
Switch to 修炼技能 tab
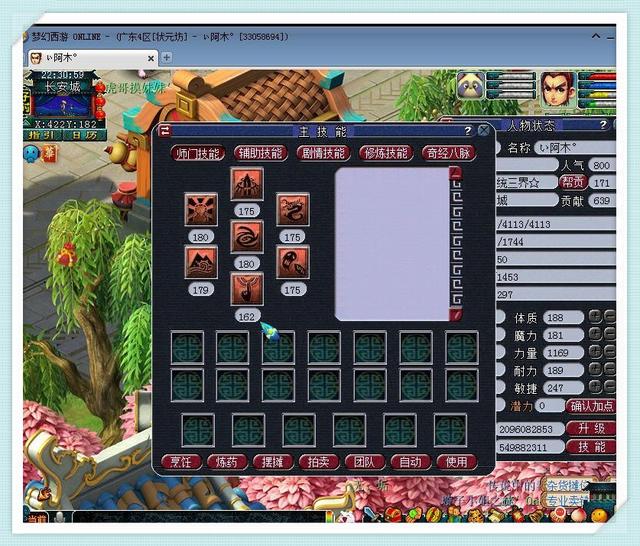[x=386, y=153]
